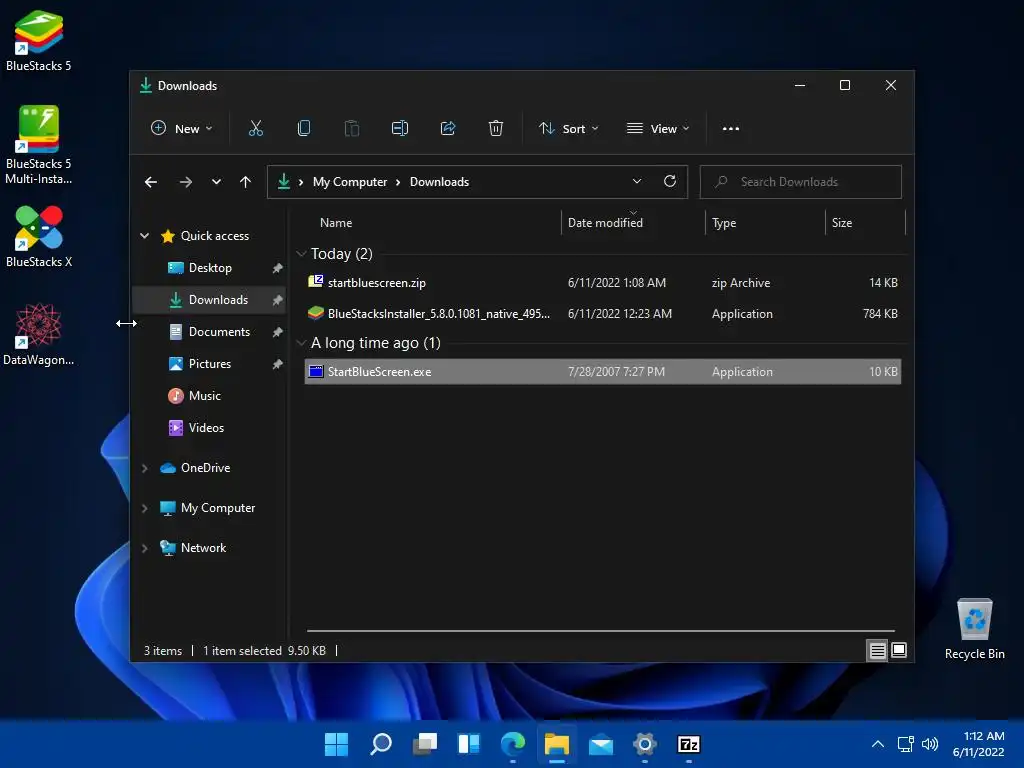Click the Rename icon in toolbar
The image size is (1024, 768).
400,129
